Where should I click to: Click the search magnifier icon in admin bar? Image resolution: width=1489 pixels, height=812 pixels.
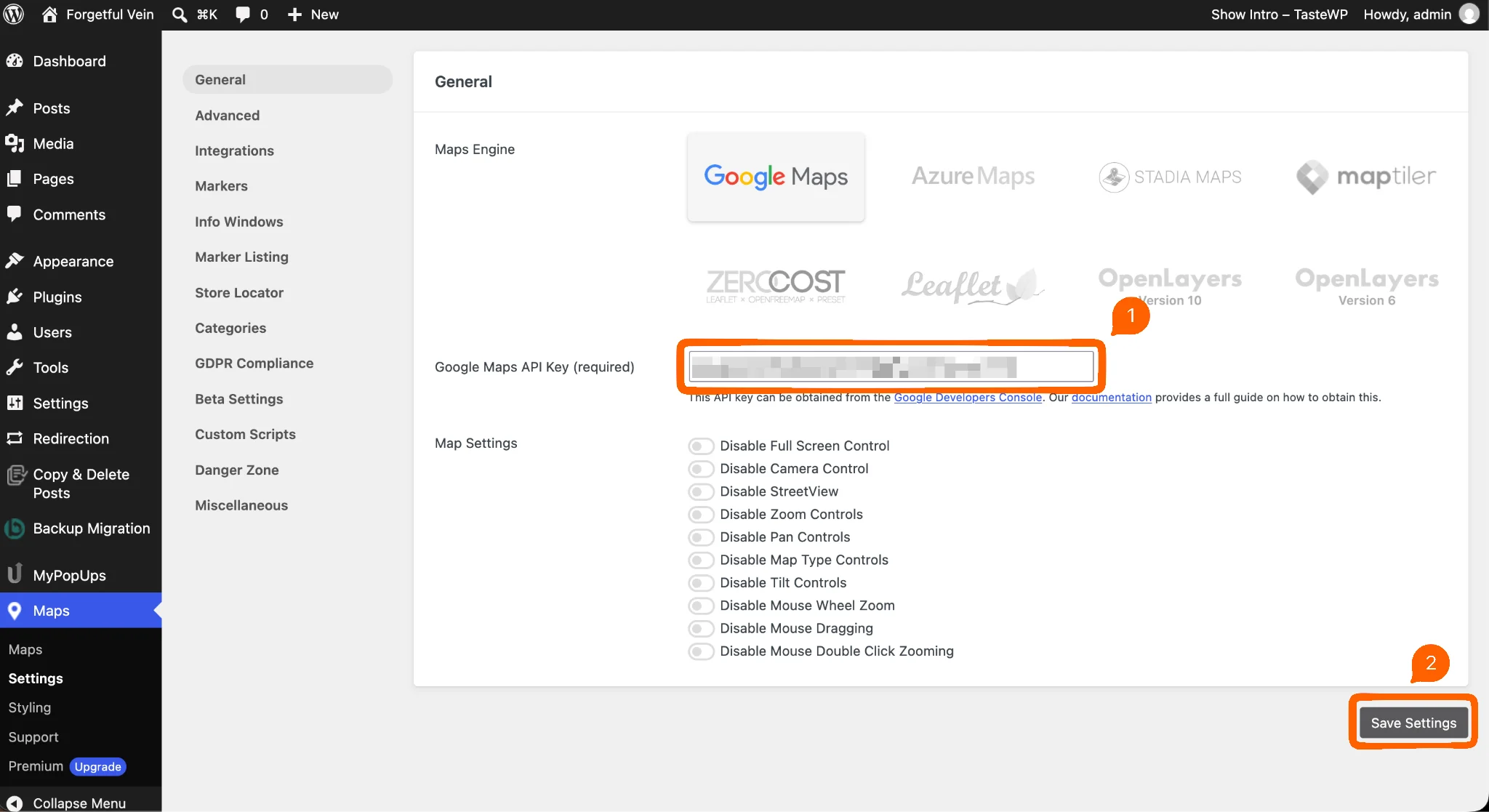(x=180, y=15)
